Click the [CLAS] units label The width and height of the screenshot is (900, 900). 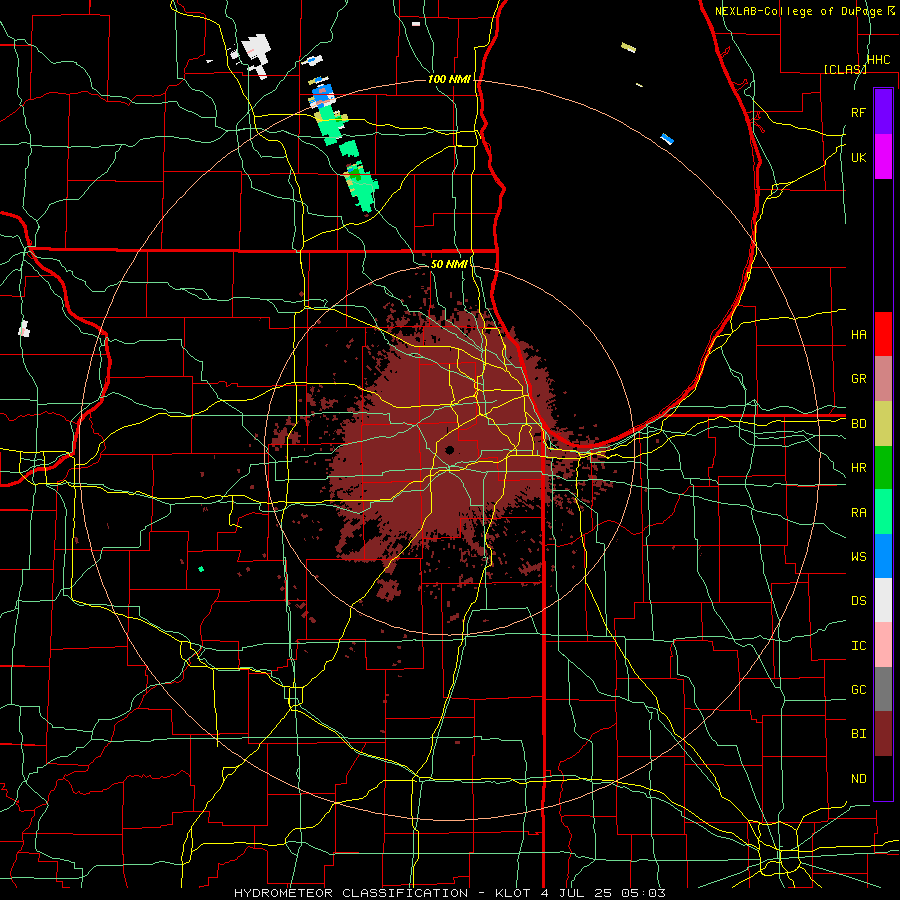[845, 69]
